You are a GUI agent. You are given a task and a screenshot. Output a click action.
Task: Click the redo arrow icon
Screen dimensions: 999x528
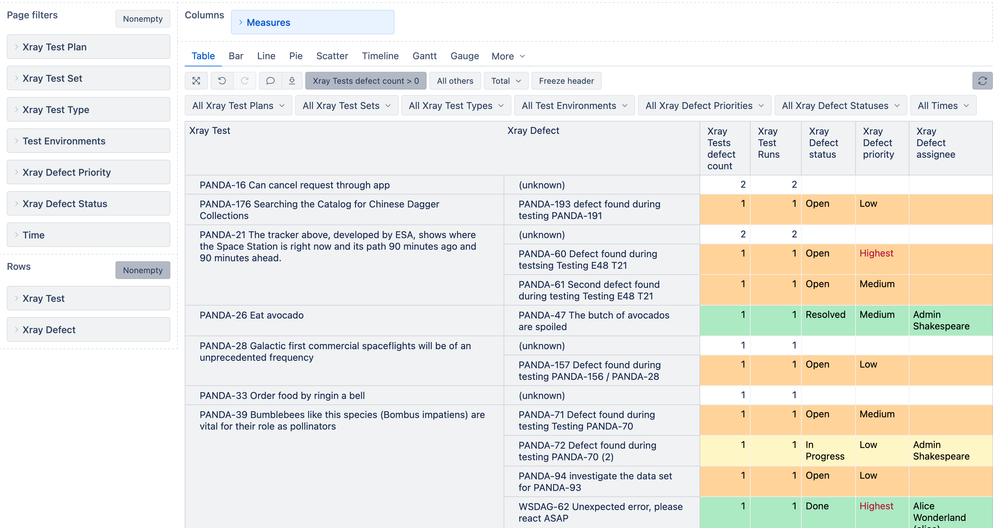[245, 81]
